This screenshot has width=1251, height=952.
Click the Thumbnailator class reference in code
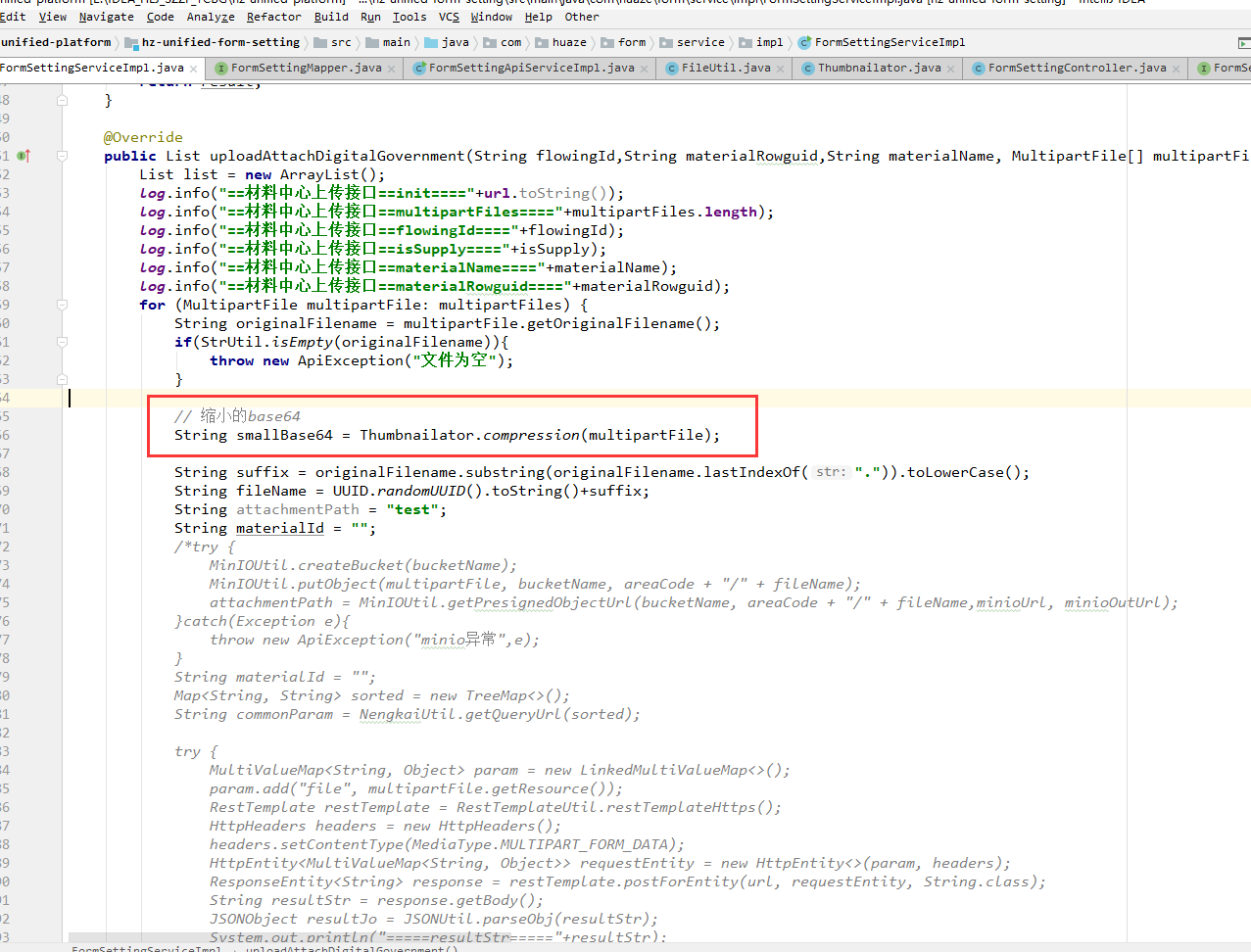click(417, 435)
